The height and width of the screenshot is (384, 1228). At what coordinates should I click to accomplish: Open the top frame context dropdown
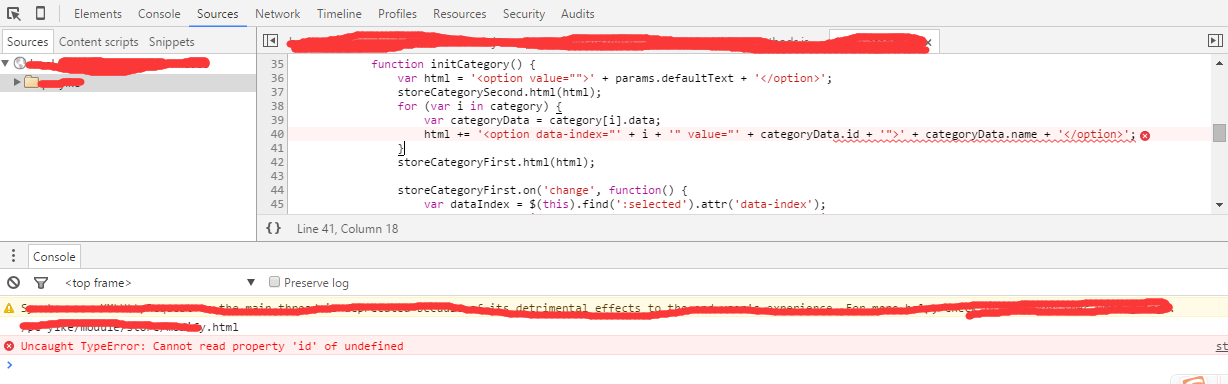pyautogui.click(x=160, y=283)
